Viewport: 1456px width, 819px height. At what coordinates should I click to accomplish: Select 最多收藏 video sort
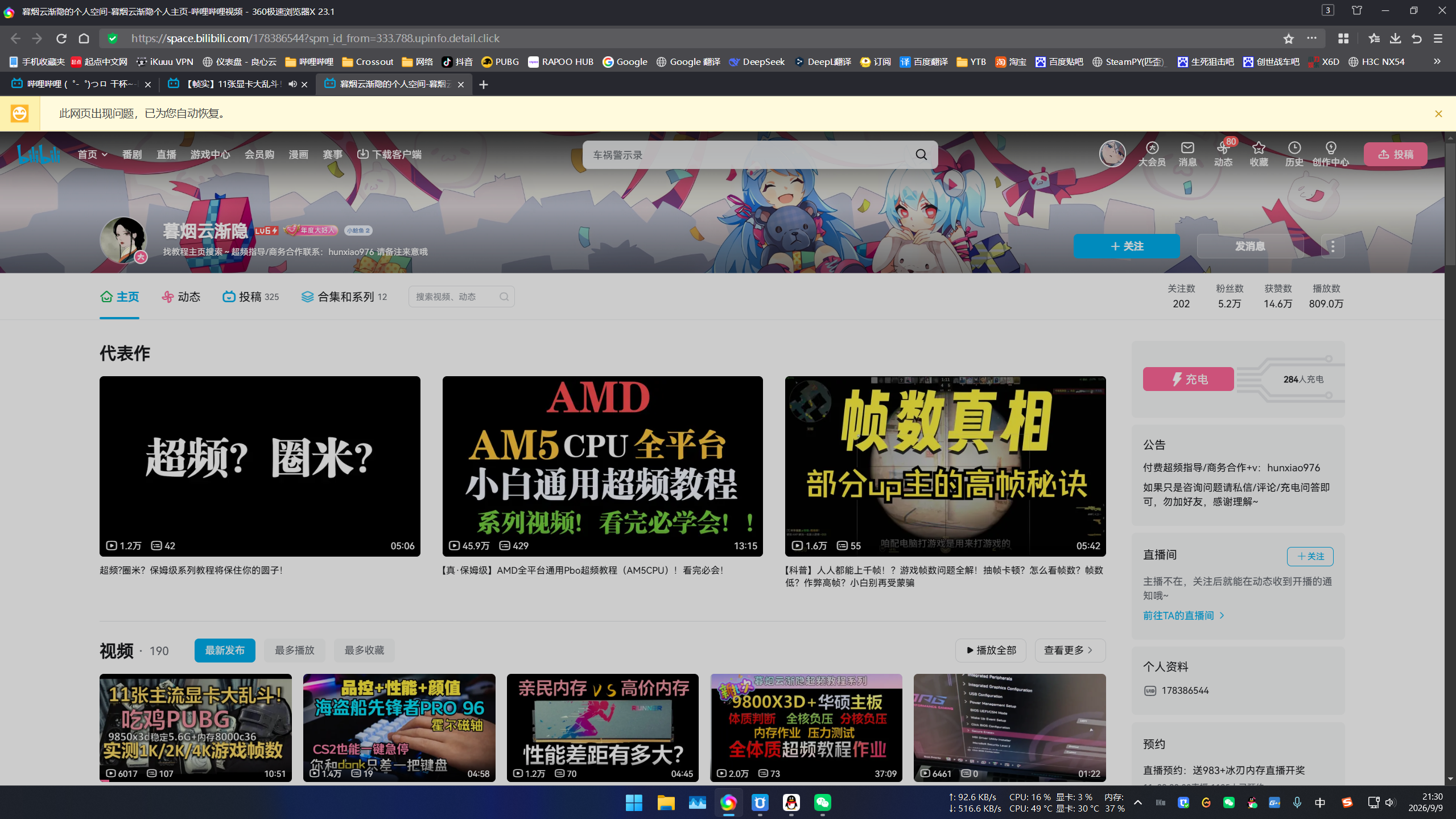364,650
